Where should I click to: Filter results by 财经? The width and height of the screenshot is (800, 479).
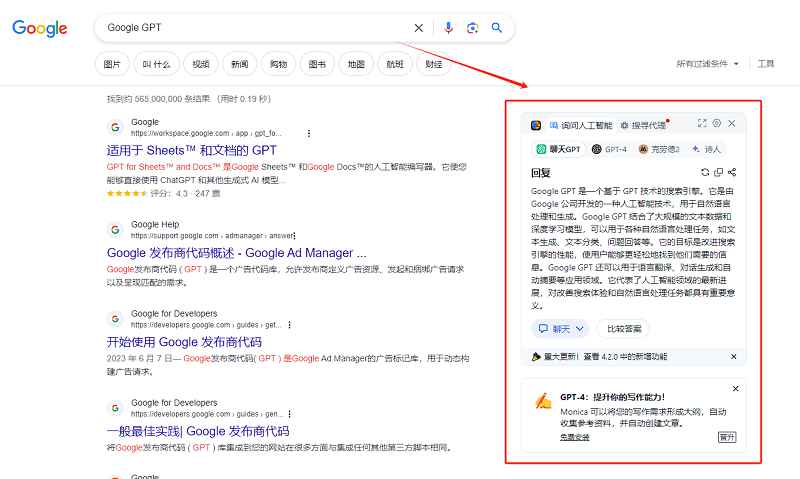(x=434, y=64)
